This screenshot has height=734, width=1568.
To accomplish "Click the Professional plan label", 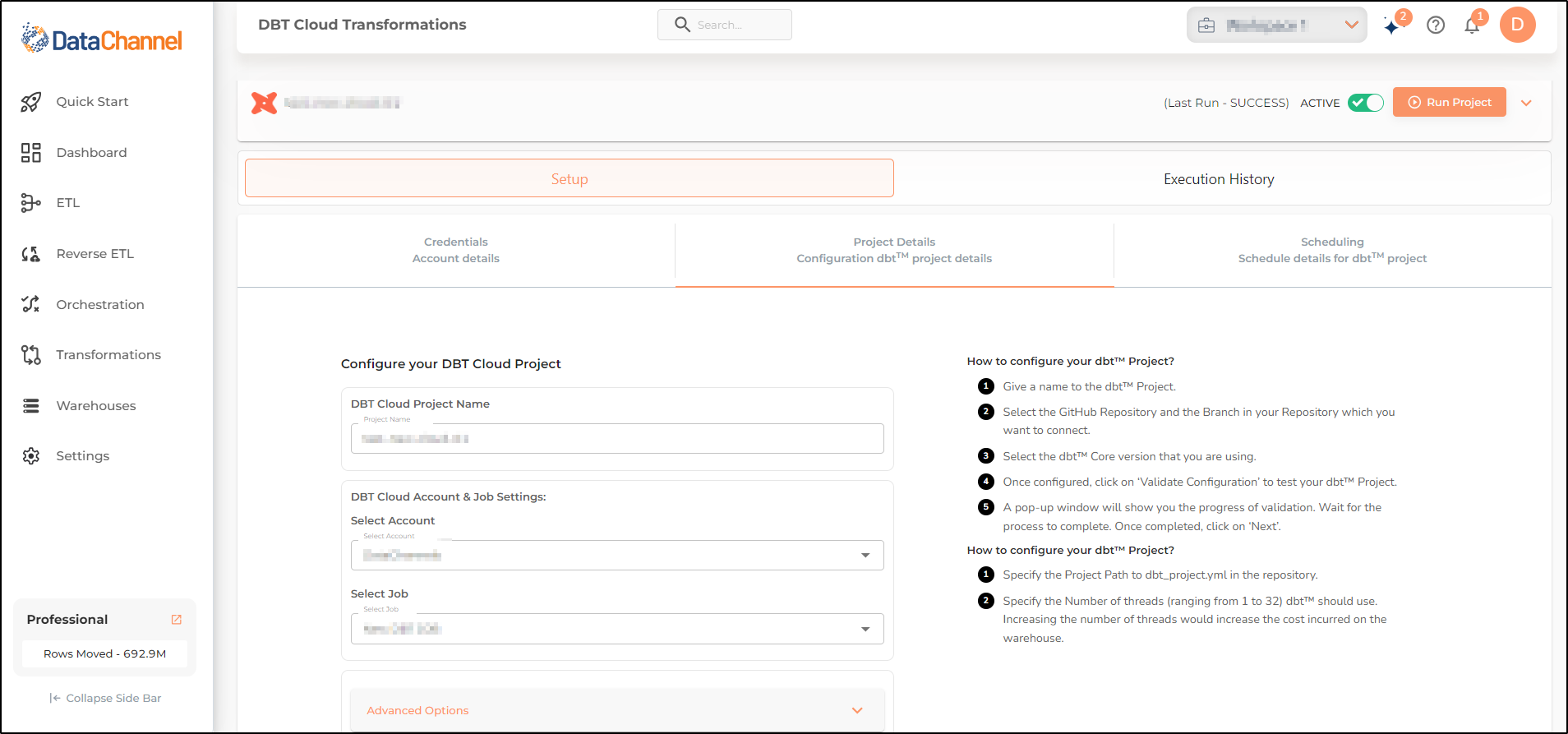I will 67,620.
